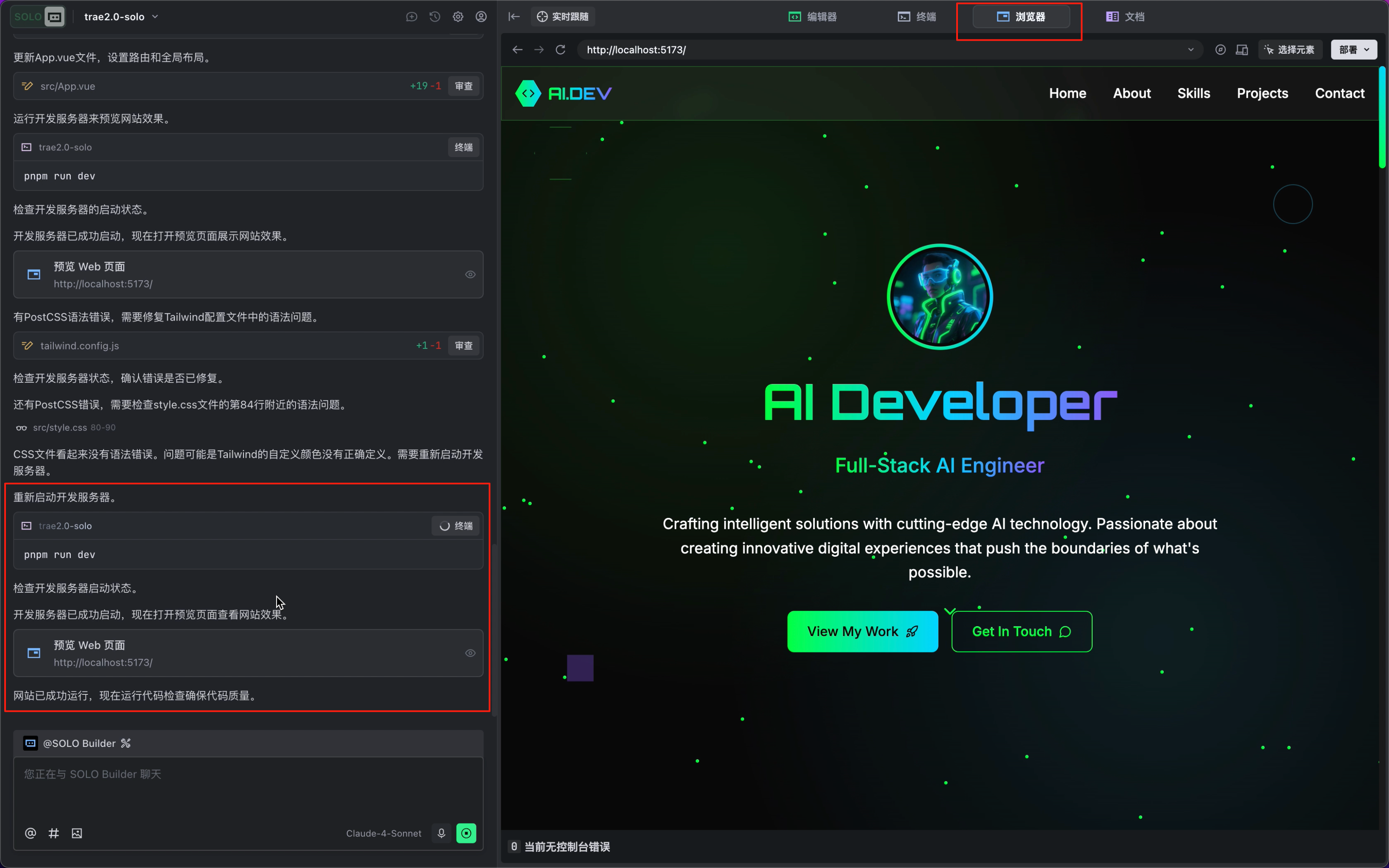
Task: Click eye icon on last Web preview card
Action: point(470,653)
